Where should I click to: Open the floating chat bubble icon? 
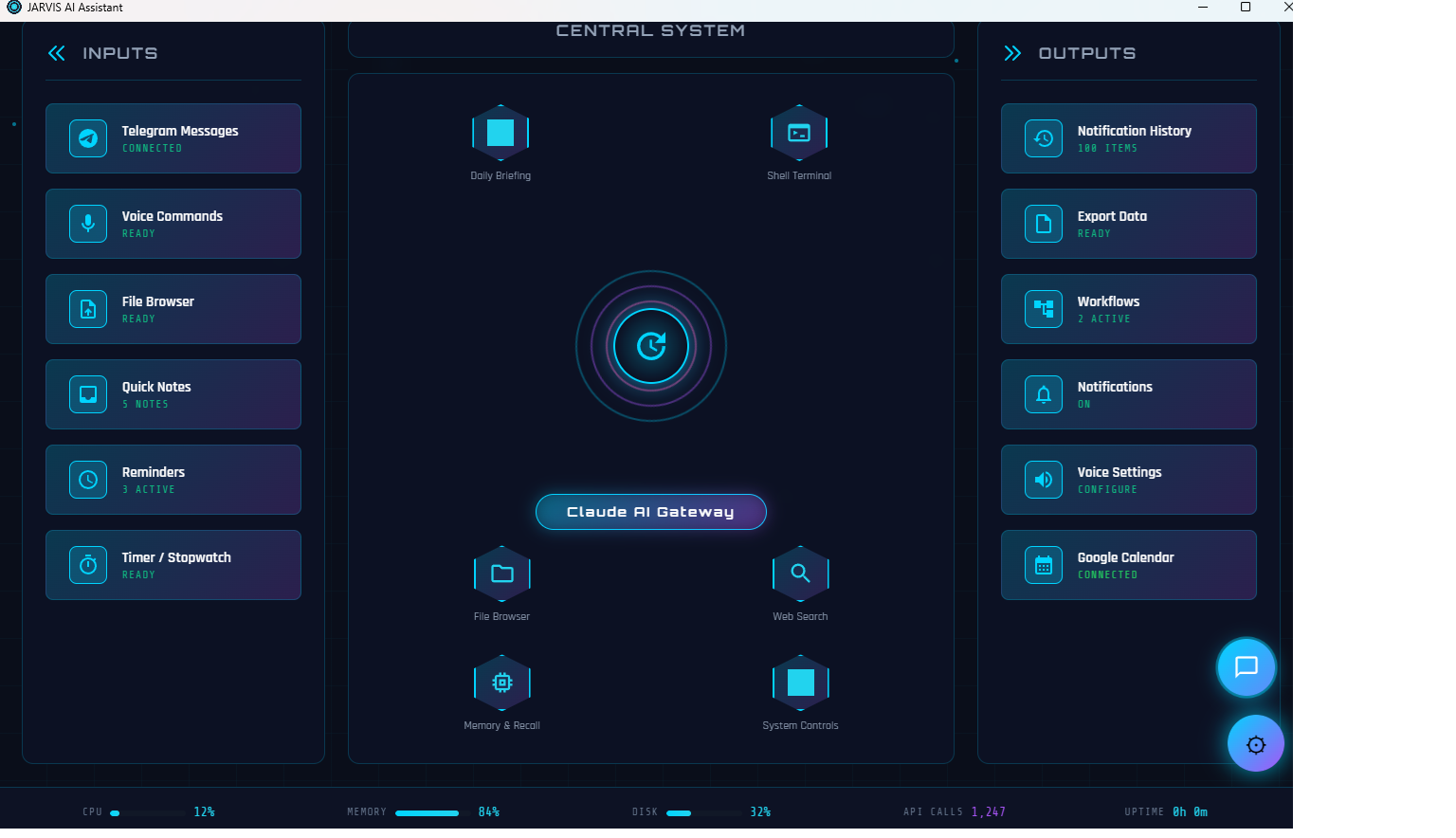[1246, 667]
